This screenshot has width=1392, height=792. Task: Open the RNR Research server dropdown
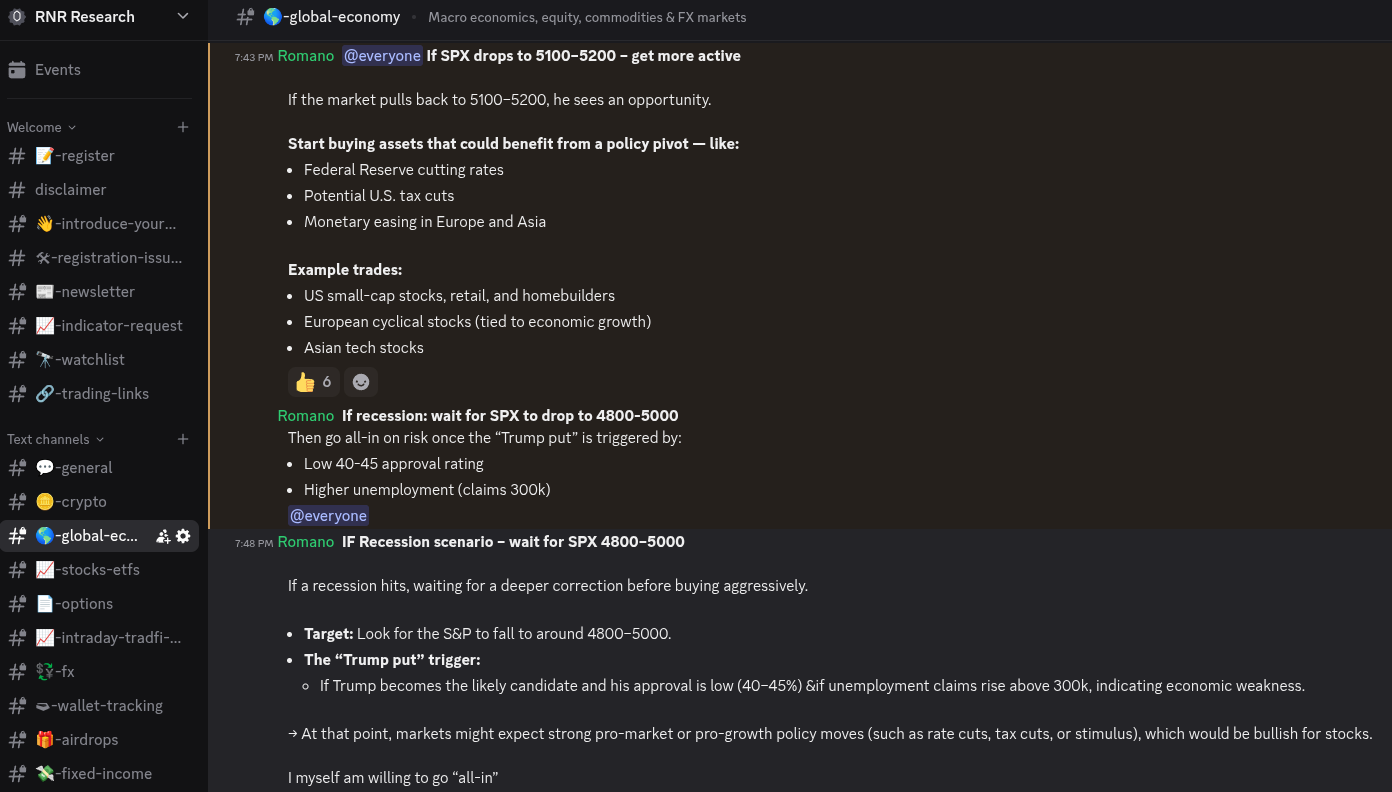point(182,16)
